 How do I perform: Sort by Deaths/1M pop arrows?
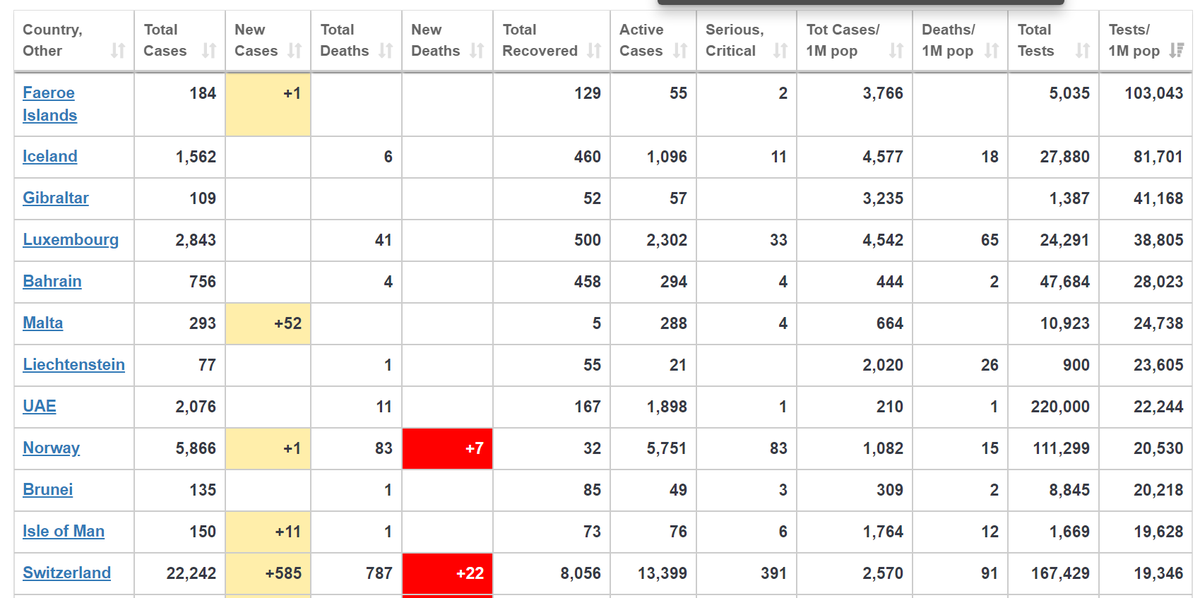[x=992, y=51]
